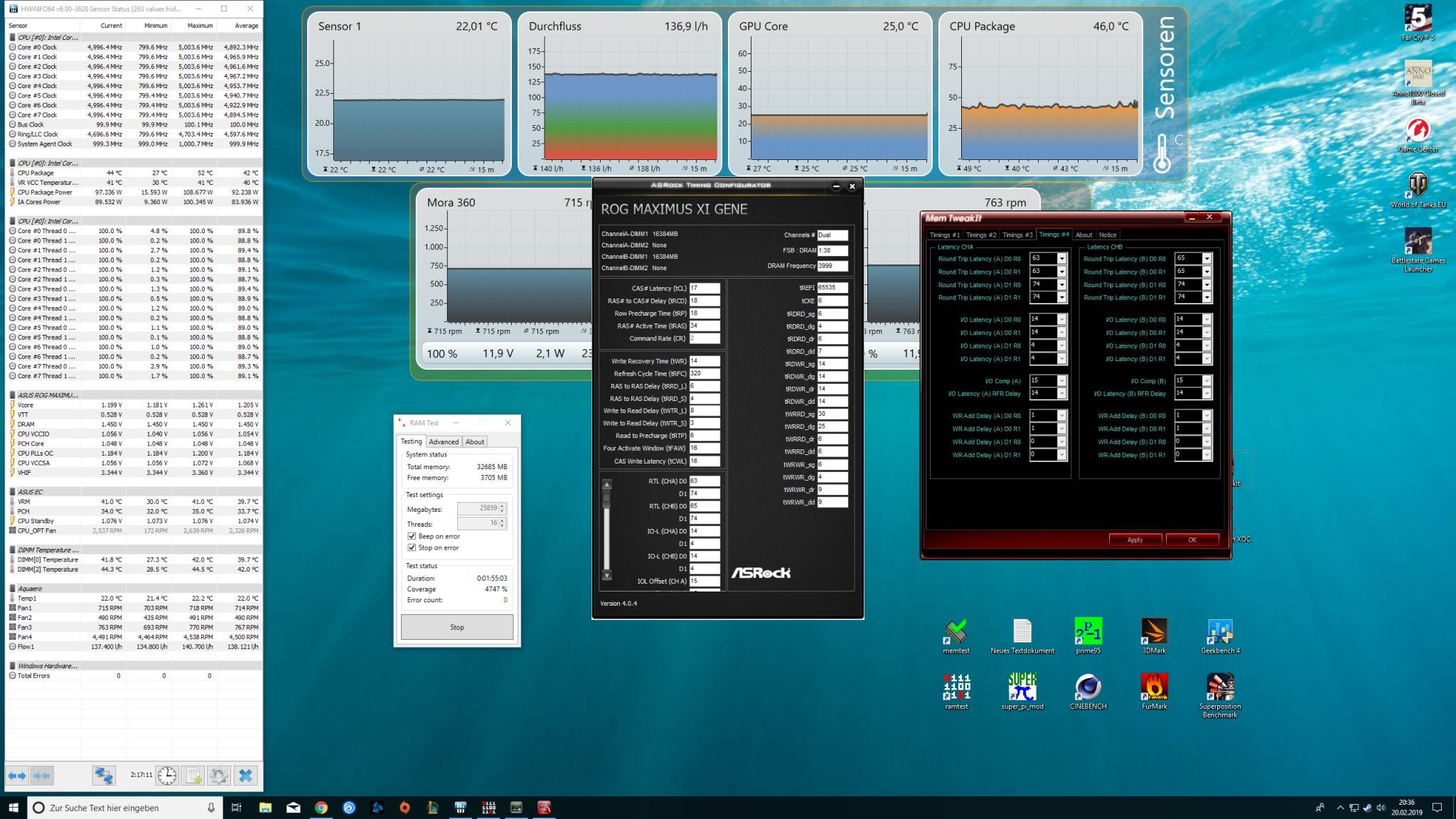
Task: Open Round Trip Latency (B) D1 R1 dropdown
Action: point(1206,298)
